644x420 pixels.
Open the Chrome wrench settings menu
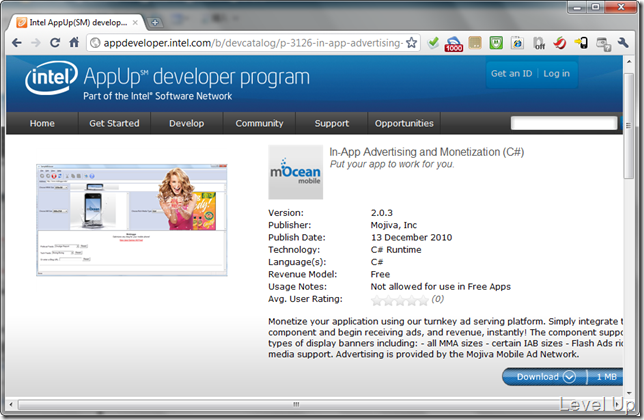tap(623, 42)
